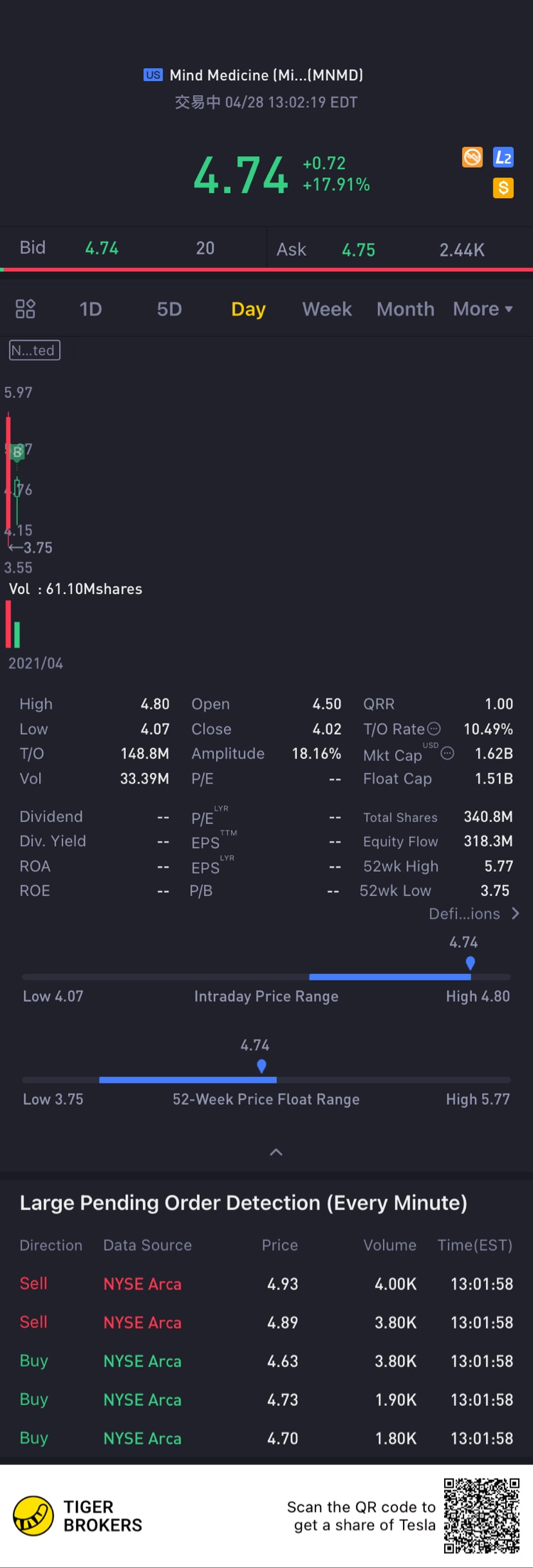
Task: Tap the US market badge icon
Action: coord(153,75)
